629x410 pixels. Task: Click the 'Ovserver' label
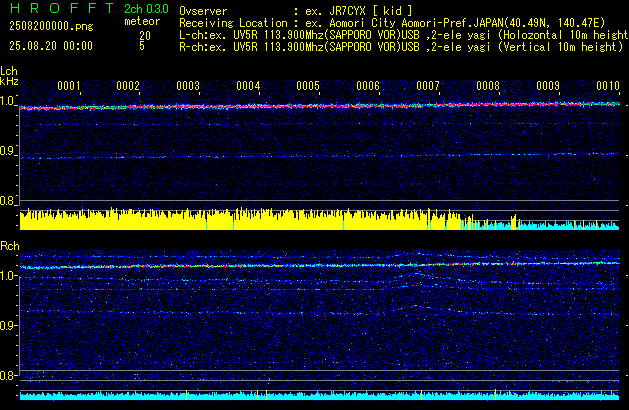[x=203, y=11]
